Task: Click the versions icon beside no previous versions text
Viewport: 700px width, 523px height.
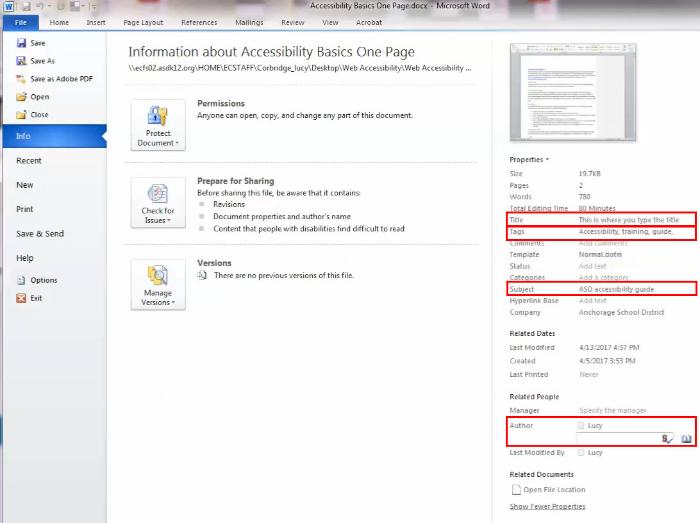Action: click(202, 275)
